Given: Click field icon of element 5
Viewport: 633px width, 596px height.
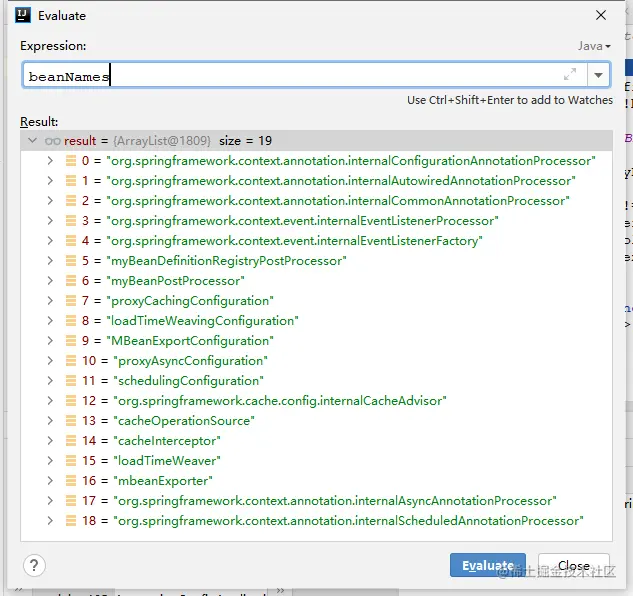Looking at the screenshot, I should 71,260.
